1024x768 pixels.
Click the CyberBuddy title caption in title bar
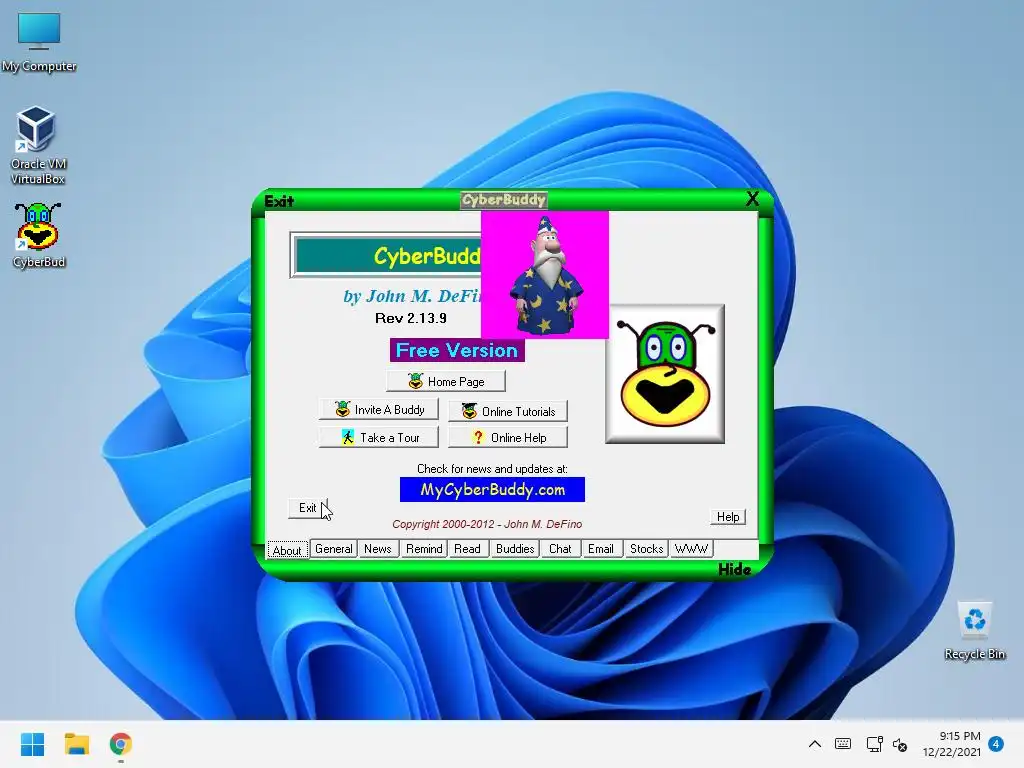coord(504,199)
